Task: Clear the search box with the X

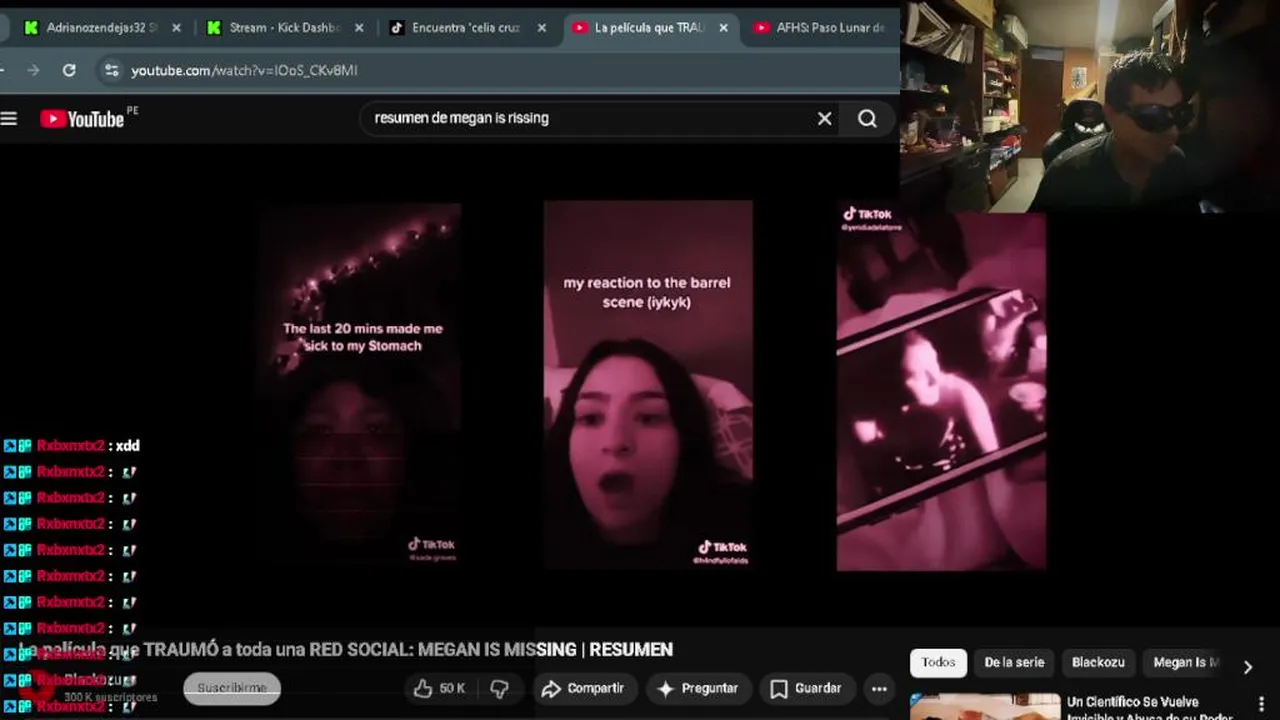Action: 824,119
